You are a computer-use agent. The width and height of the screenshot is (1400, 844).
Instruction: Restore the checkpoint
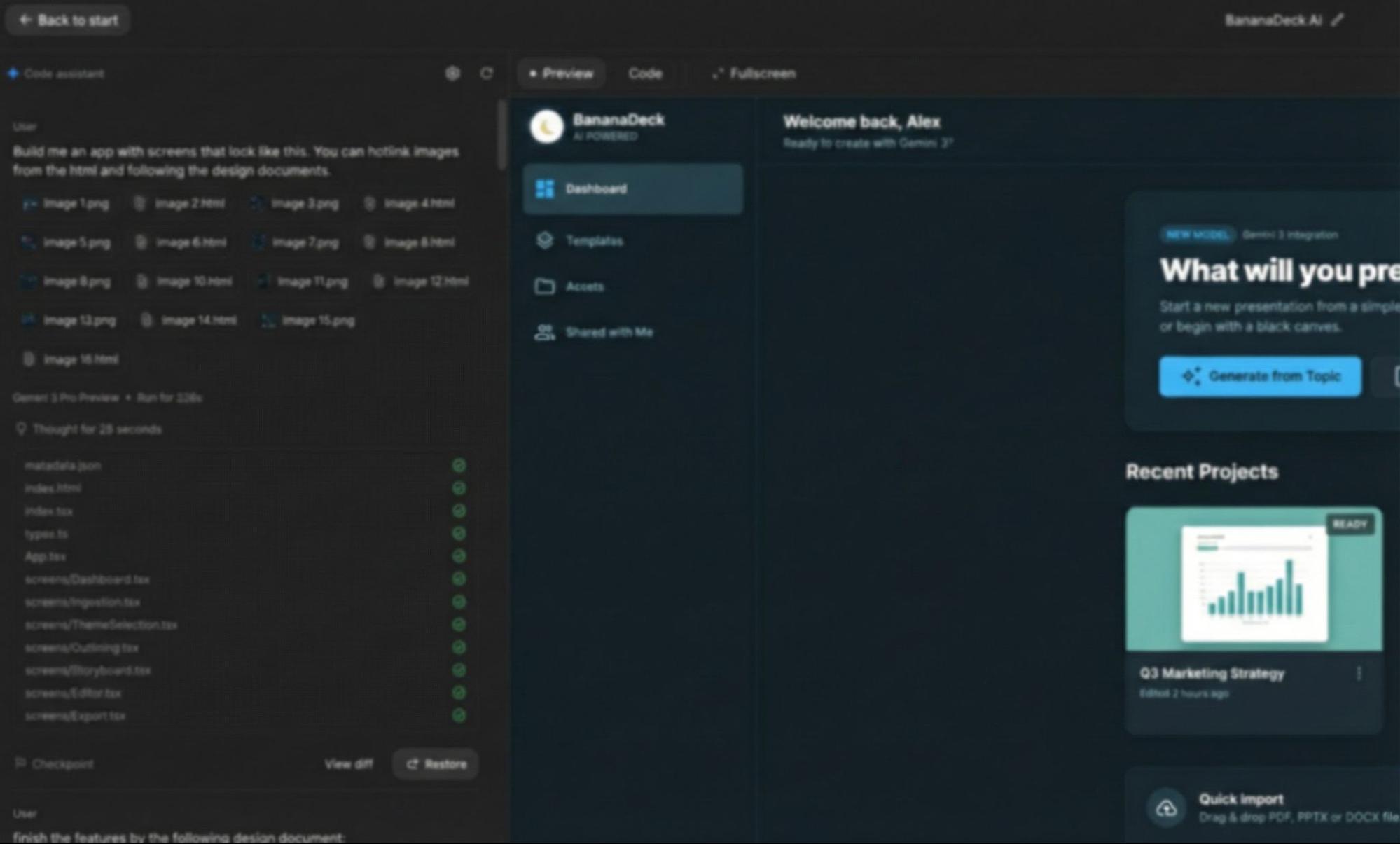coord(436,764)
